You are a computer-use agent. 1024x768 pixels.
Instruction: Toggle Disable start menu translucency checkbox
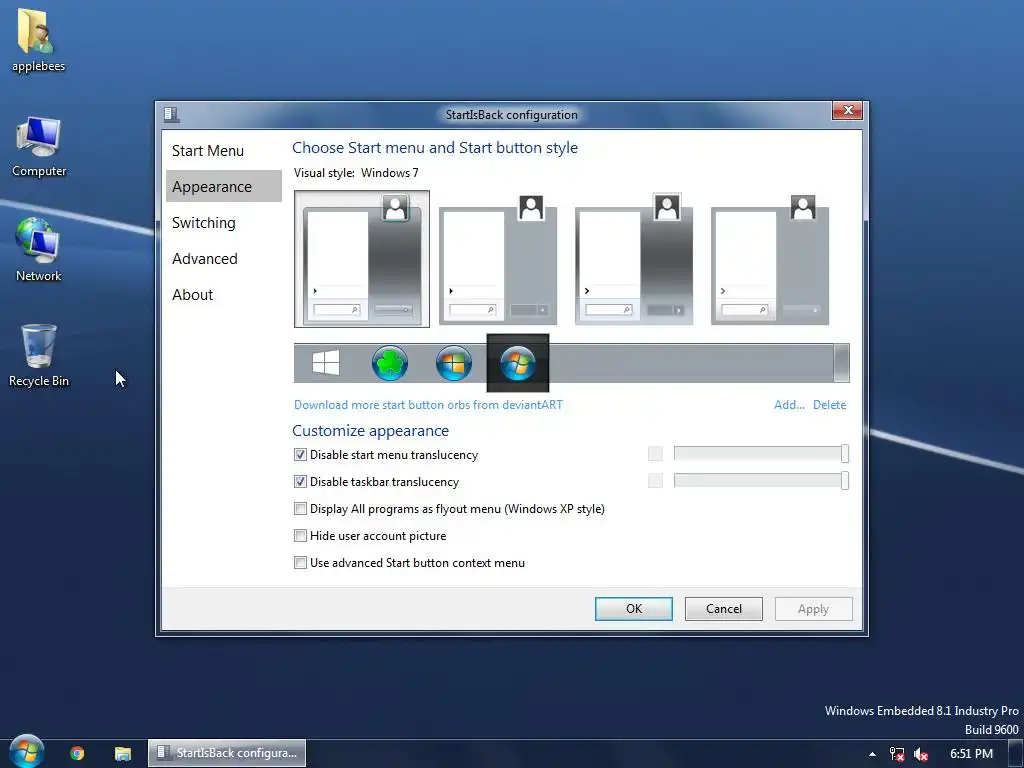[x=300, y=455]
